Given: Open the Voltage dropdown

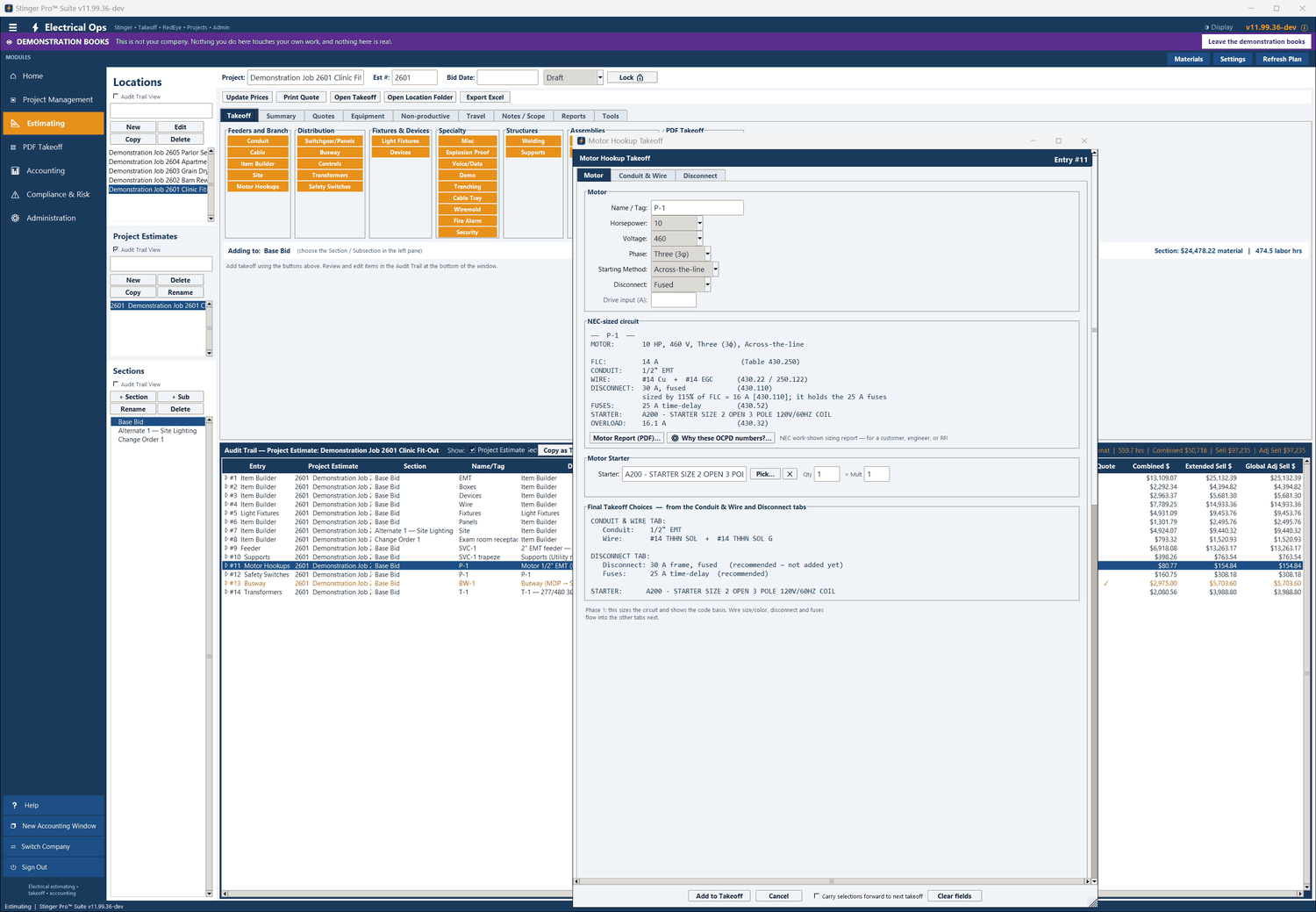Looking at the screenshot, I should [x=699, y=239].
